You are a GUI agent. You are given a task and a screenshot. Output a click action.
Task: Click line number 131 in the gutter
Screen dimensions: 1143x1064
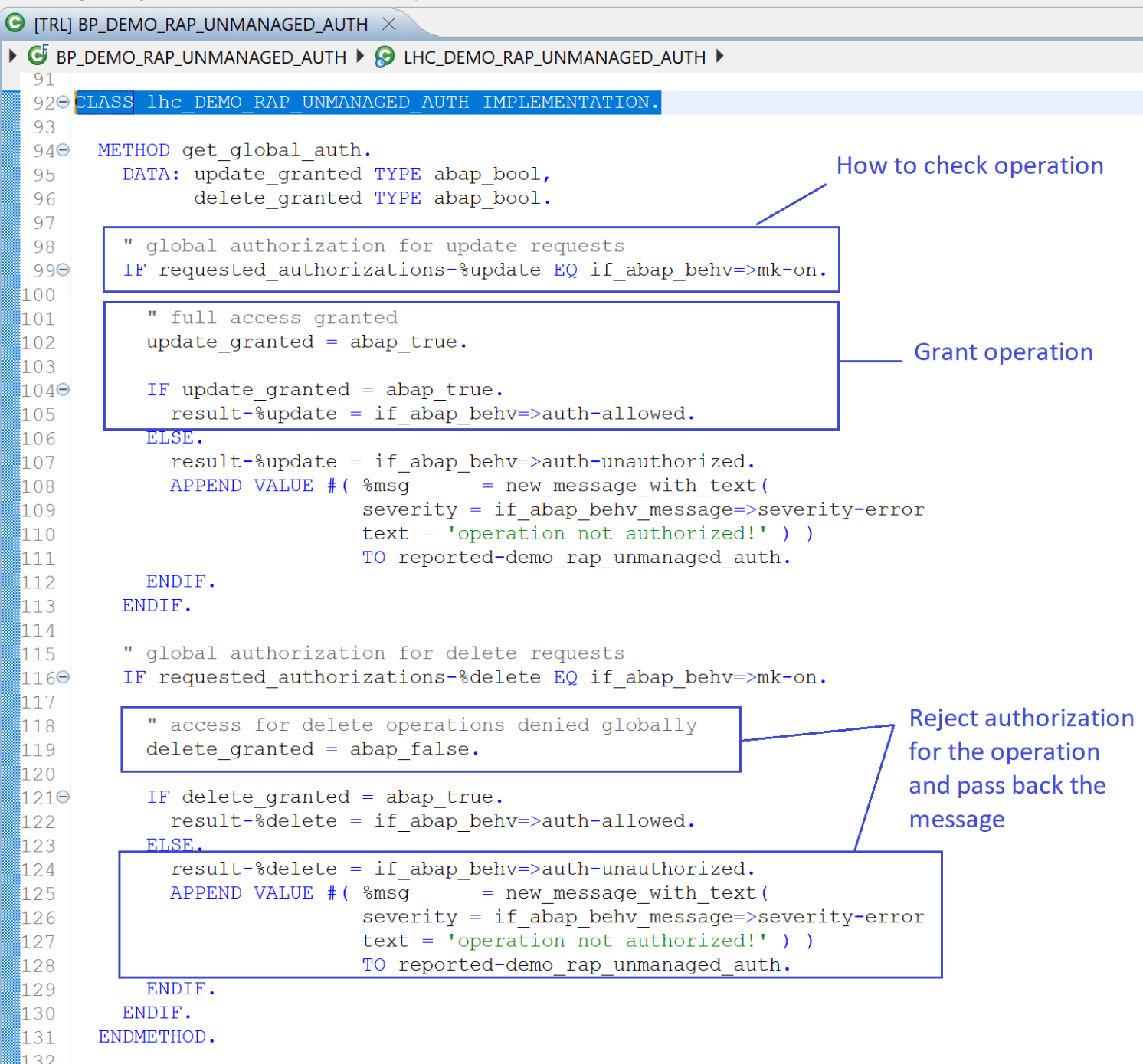tap(38, 1038)
